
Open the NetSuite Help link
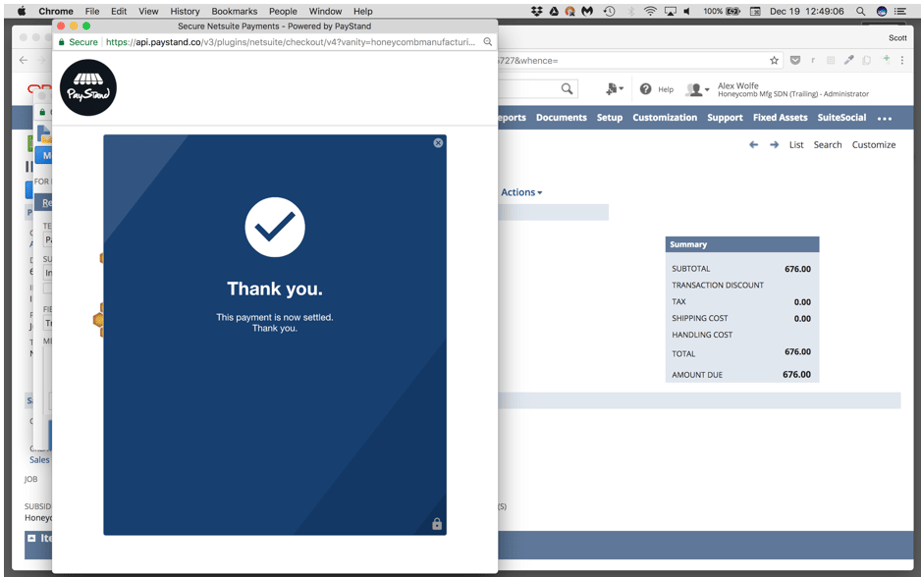pos(665,89)
